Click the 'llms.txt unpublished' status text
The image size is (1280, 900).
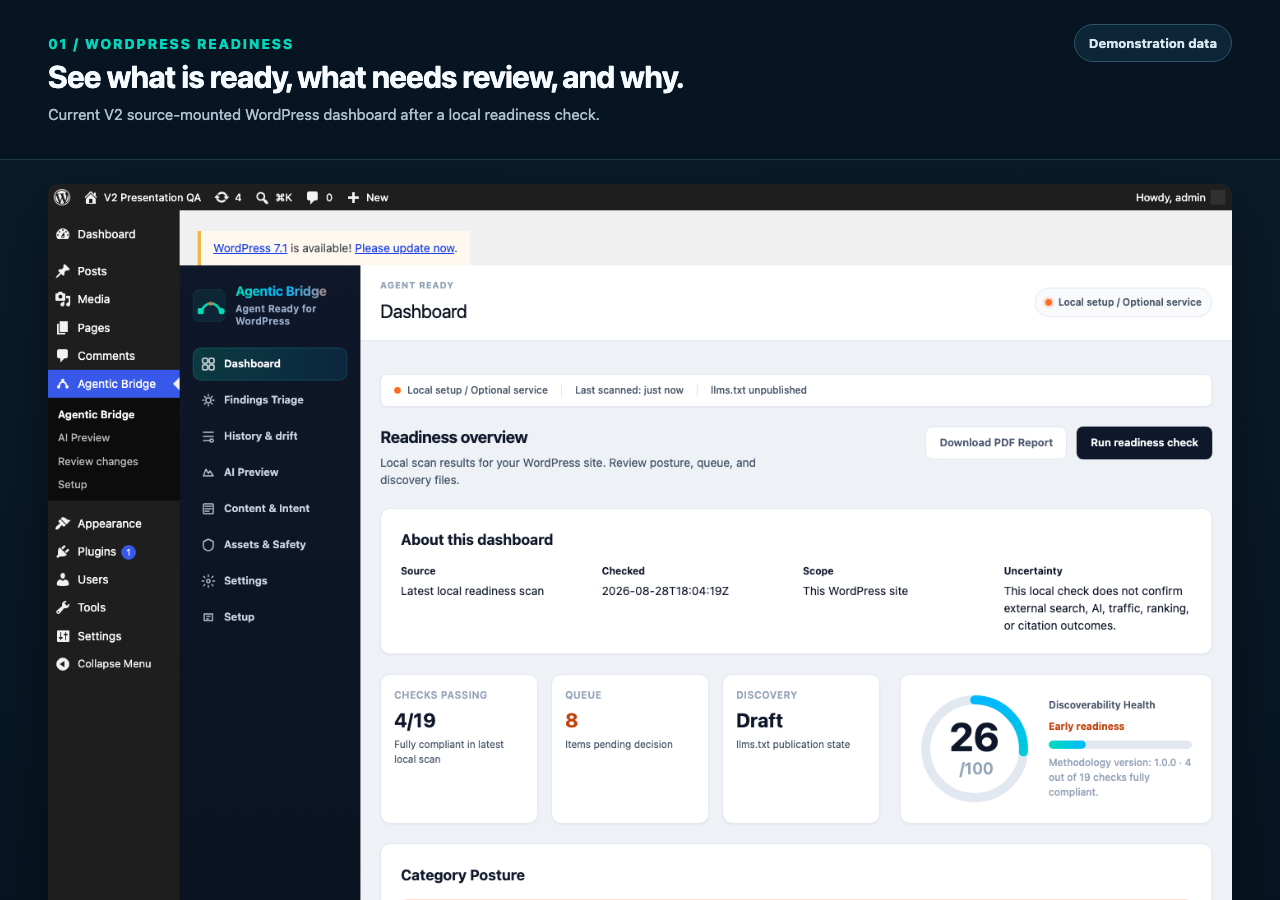(x=758, y=390)
